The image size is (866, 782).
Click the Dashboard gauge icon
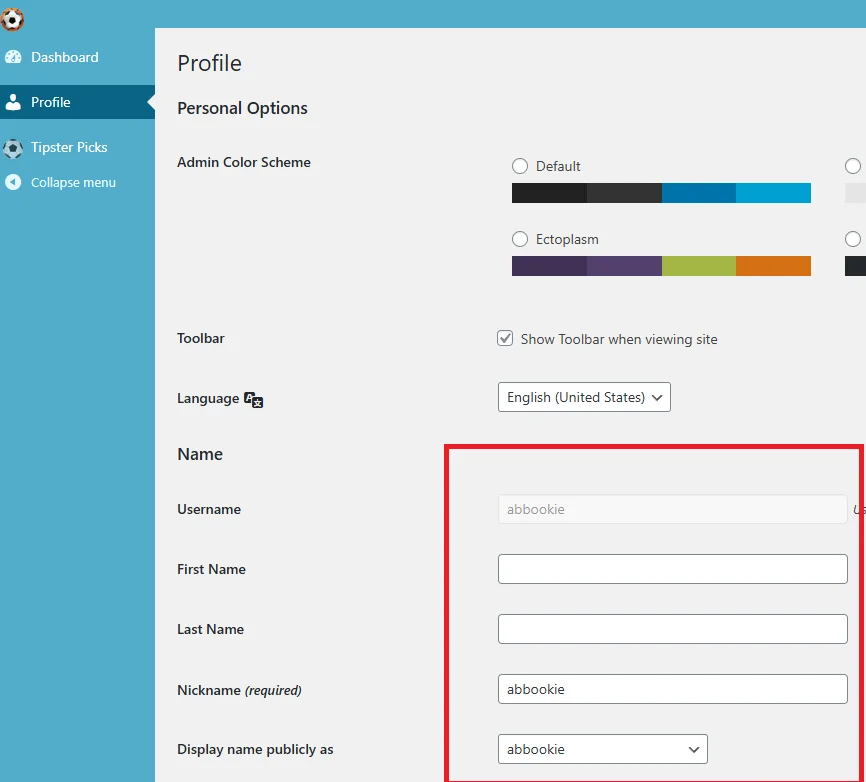13,57
